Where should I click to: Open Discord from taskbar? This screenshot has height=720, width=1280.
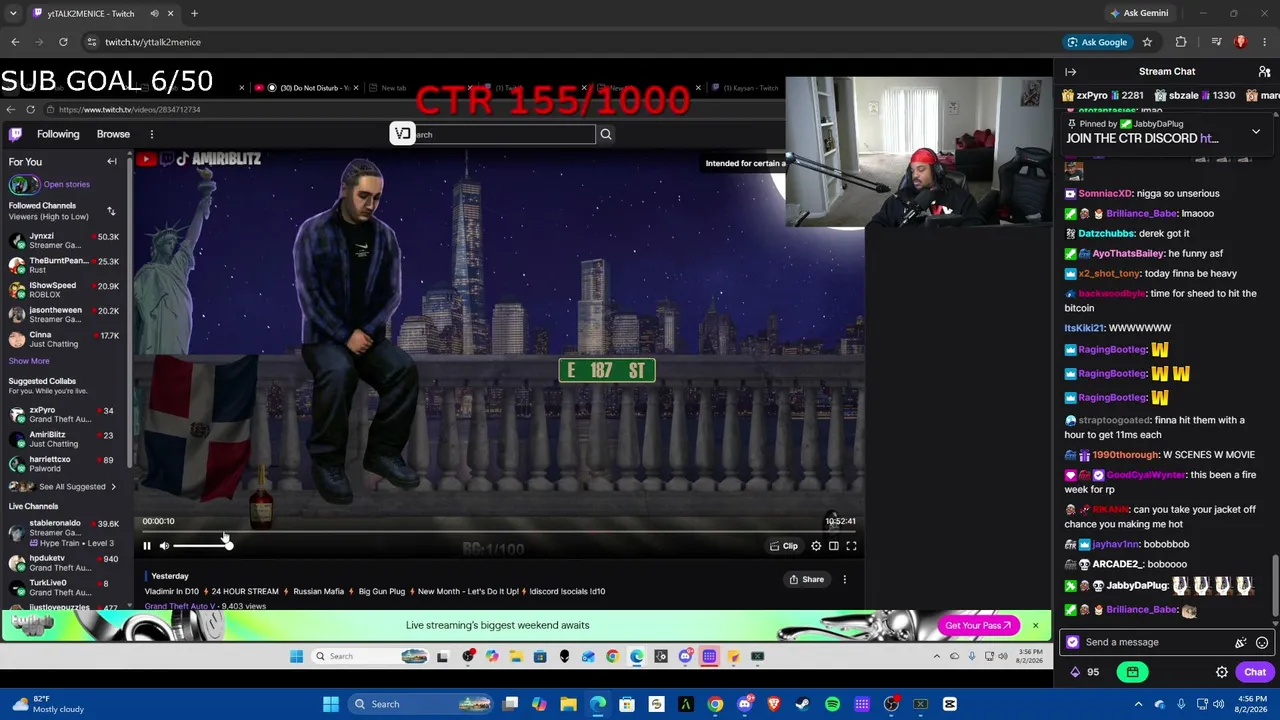pos(744,704)
